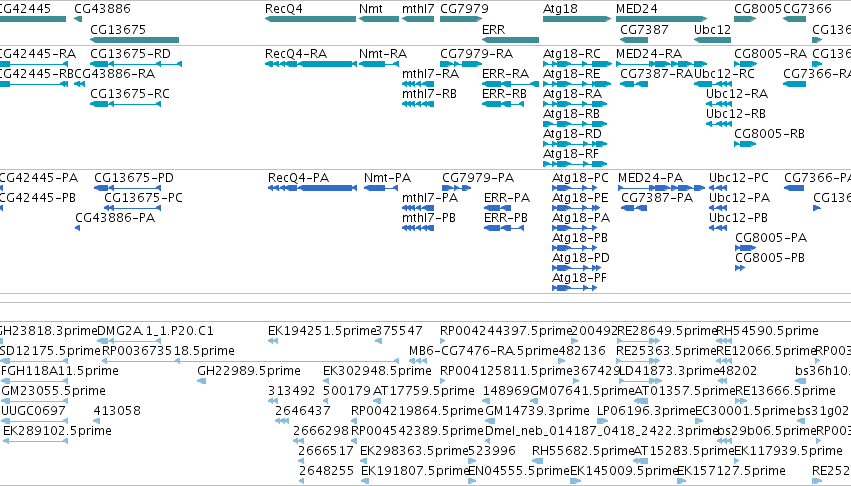This screenshot has width=851, height=486.
Task: Click protein Ubc12-PC
Action: [x=718, y=188]
